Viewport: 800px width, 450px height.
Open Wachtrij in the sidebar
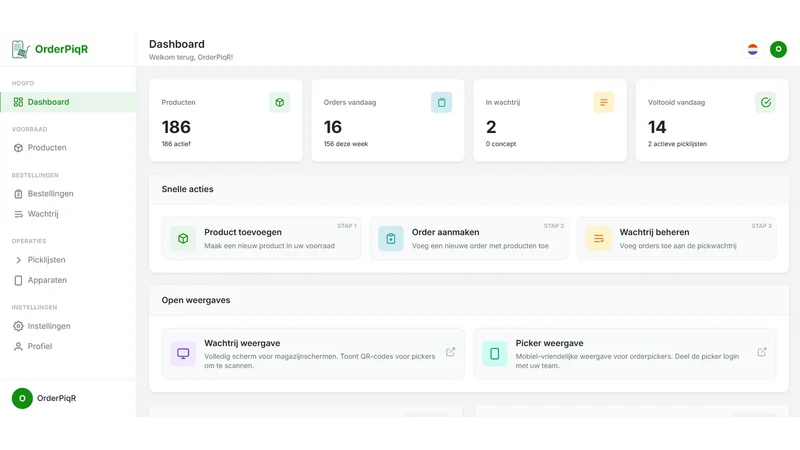tap(68, 214)
